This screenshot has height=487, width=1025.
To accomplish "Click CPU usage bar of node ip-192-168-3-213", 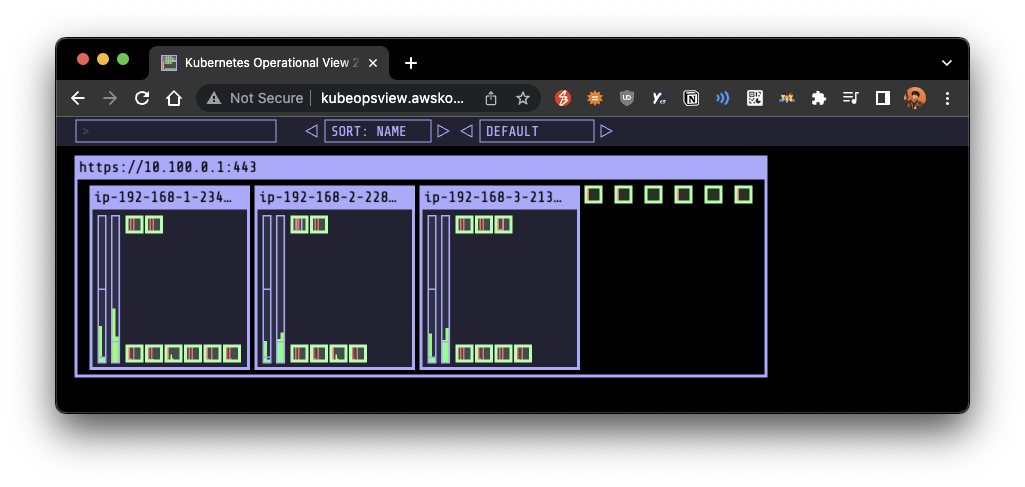I will tap(431, 289).
